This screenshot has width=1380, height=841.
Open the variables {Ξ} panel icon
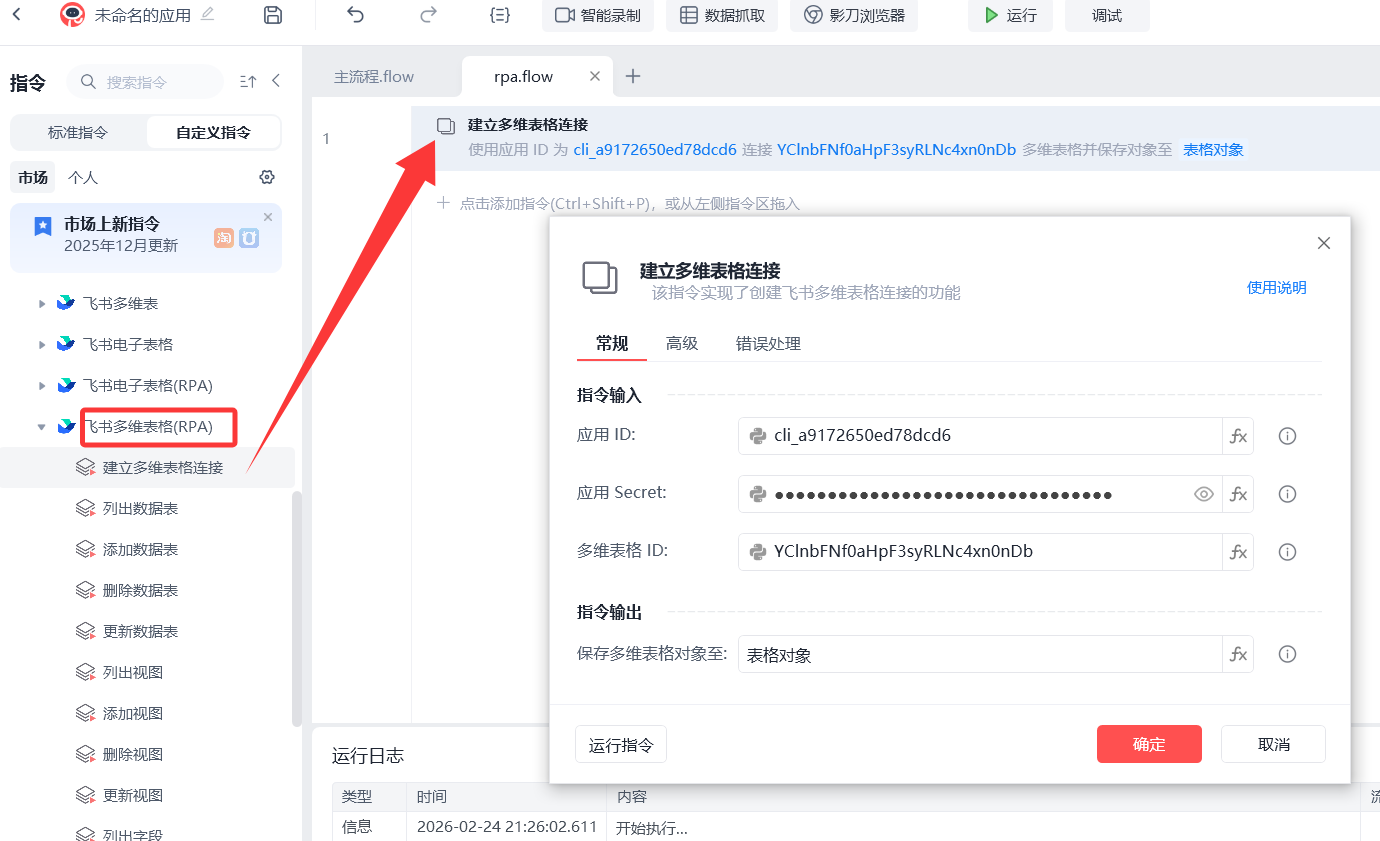point(500,15)
